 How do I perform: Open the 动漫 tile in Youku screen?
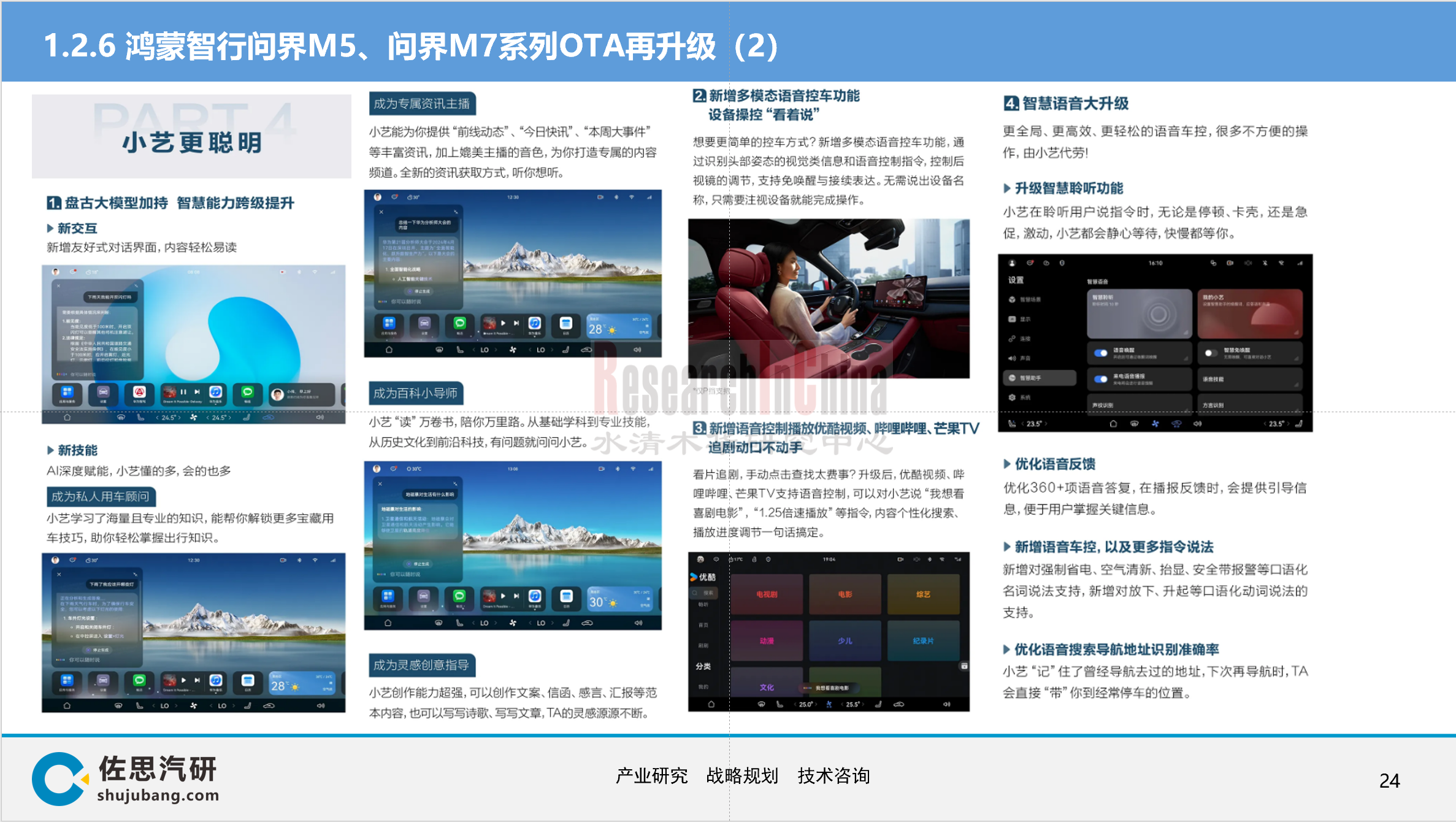767,640
